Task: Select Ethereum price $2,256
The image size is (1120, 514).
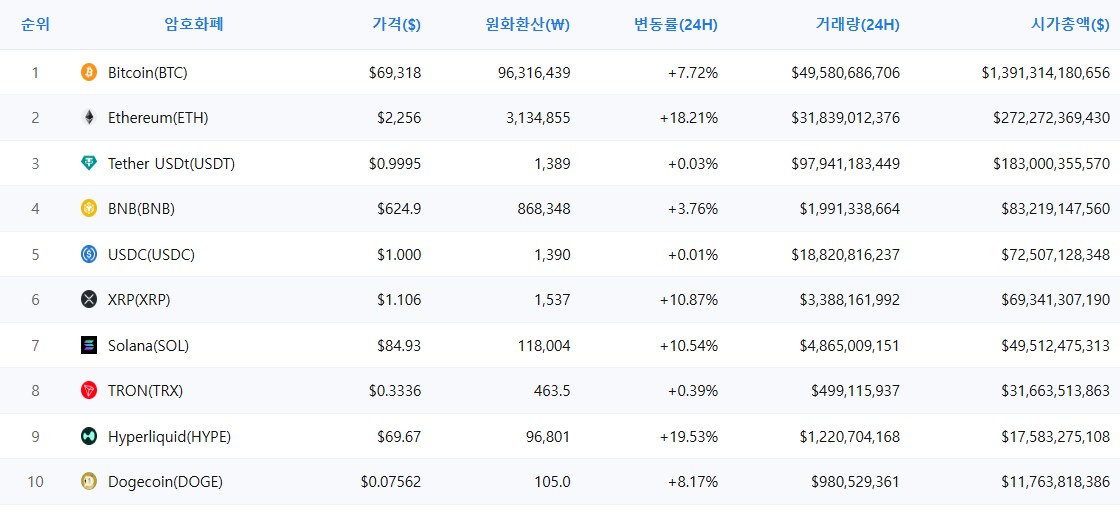Action: 399,118
